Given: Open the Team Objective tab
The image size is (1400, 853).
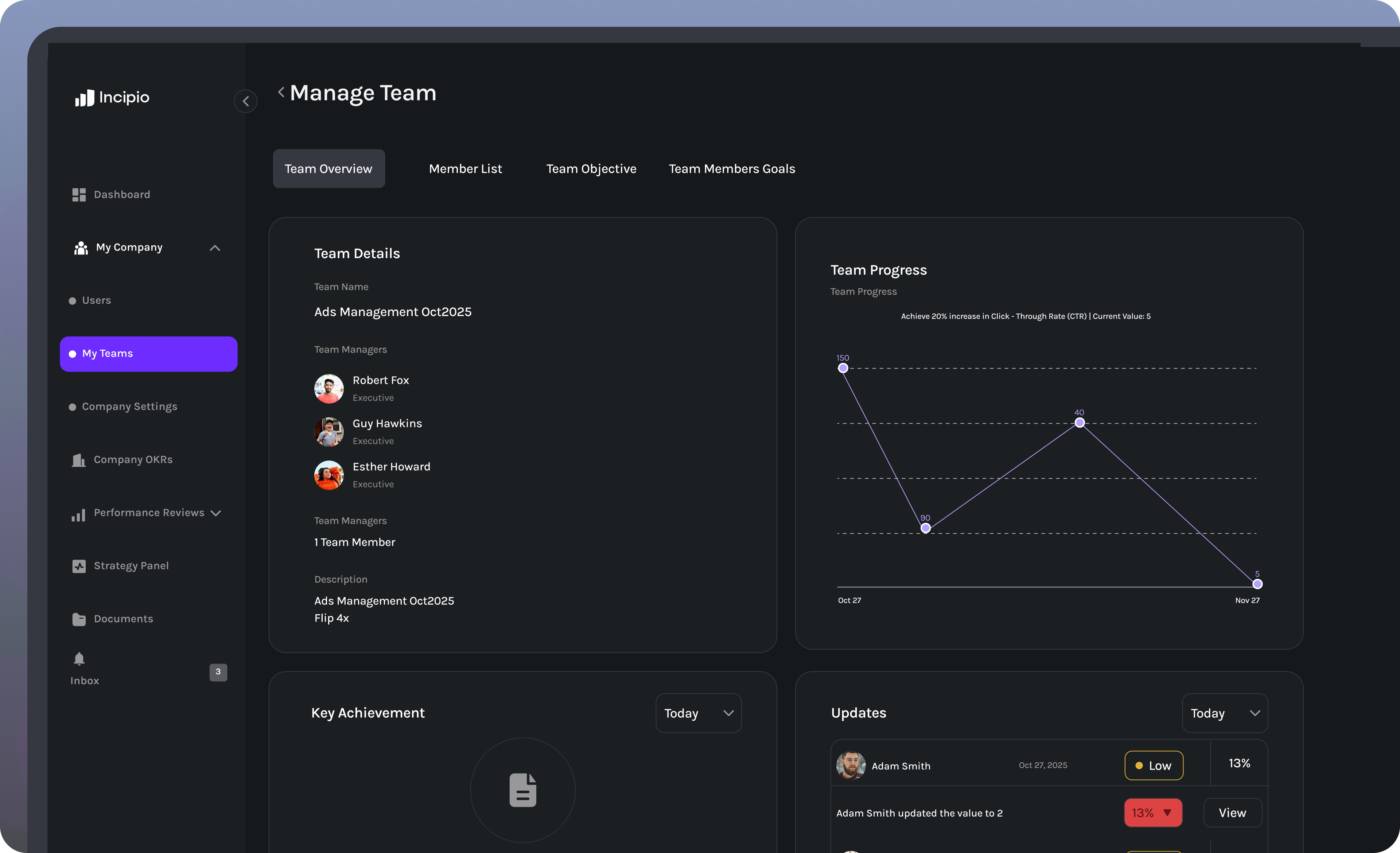Looking at the screenshot, I should pos(591,169).
